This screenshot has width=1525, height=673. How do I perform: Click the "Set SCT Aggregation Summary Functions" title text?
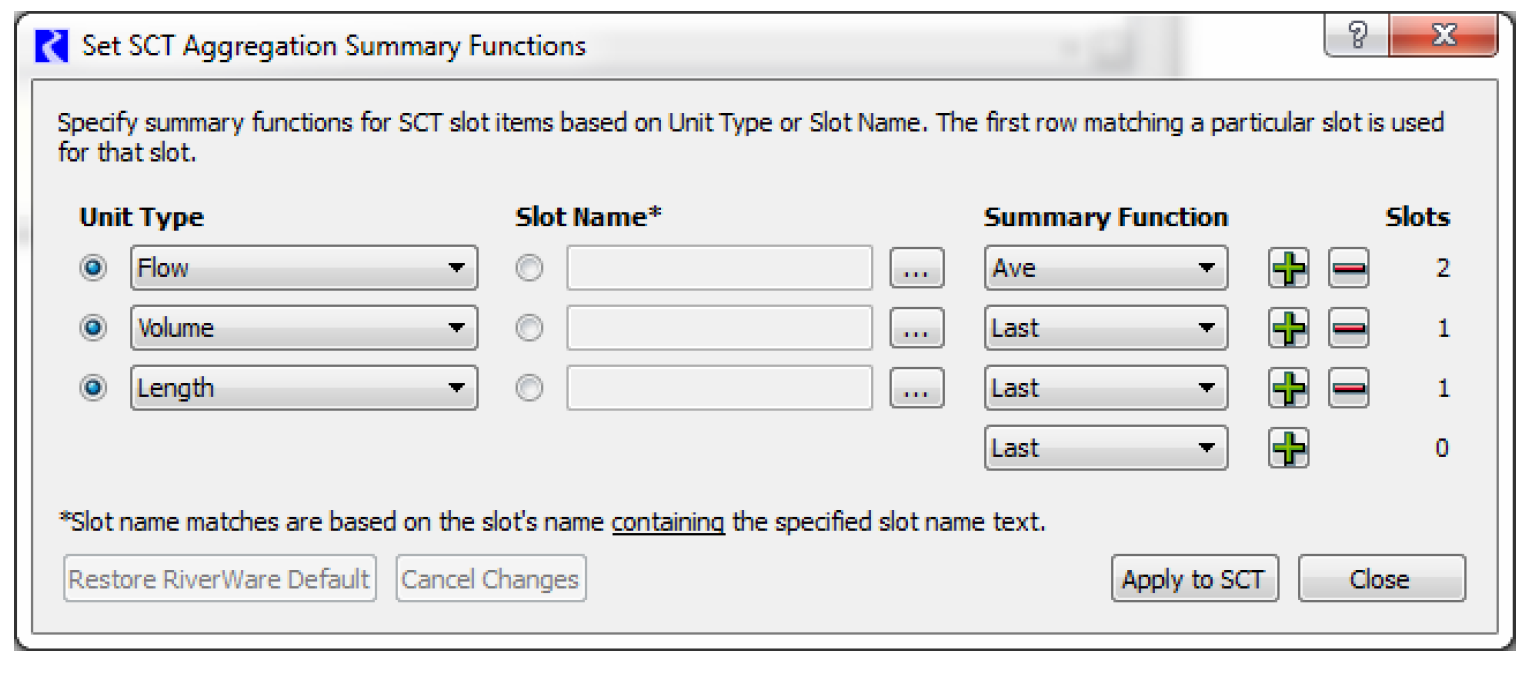click(x=334, y=46)
